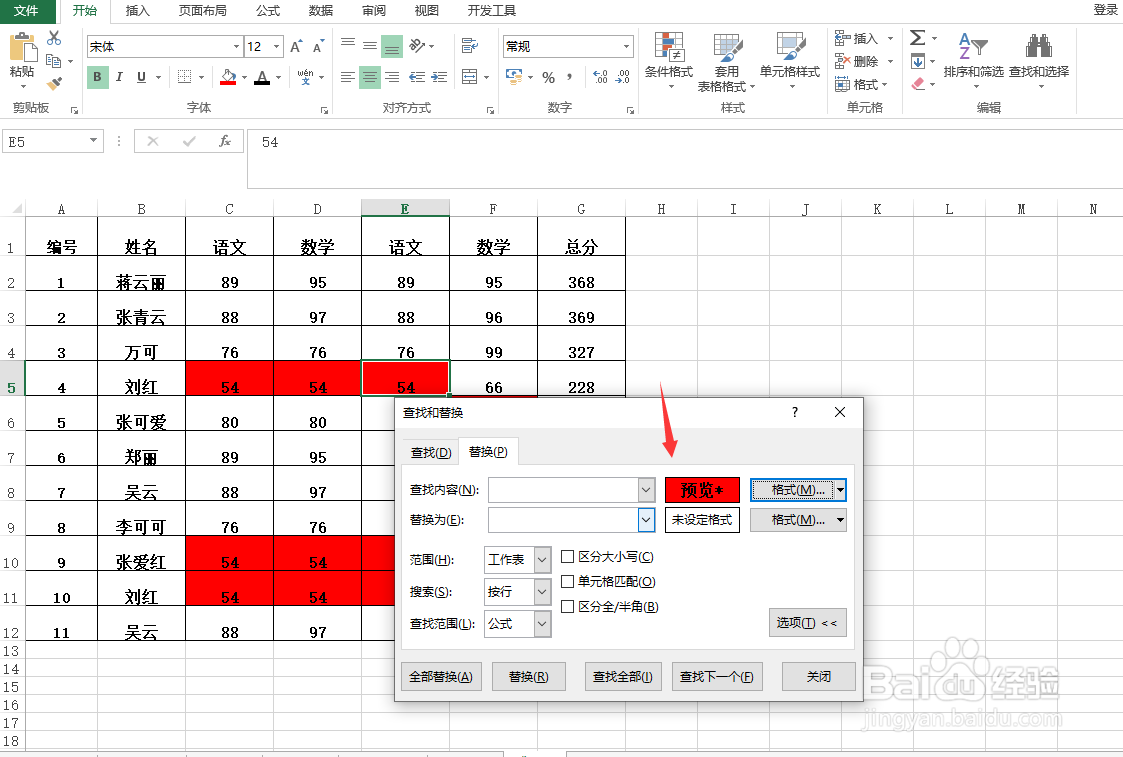
Task: Open 搜索 按行 dropdown
Action: click(542, 592)
